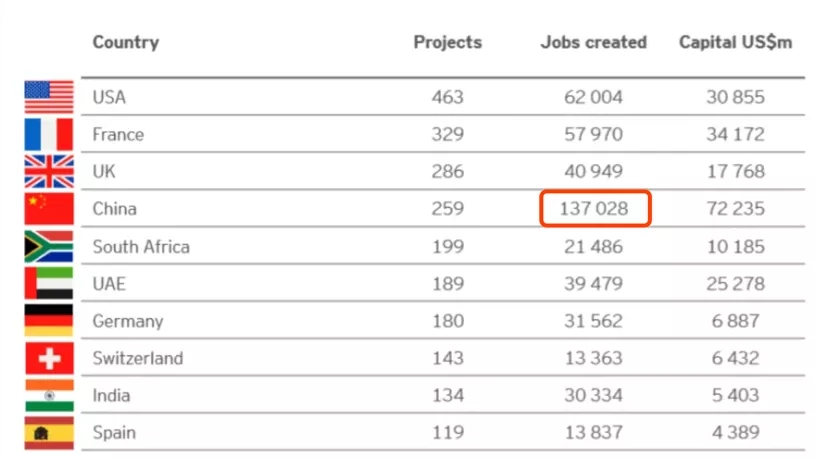Click the India flag icon
This screenshot has height=458, width=830.
point(49,395)
